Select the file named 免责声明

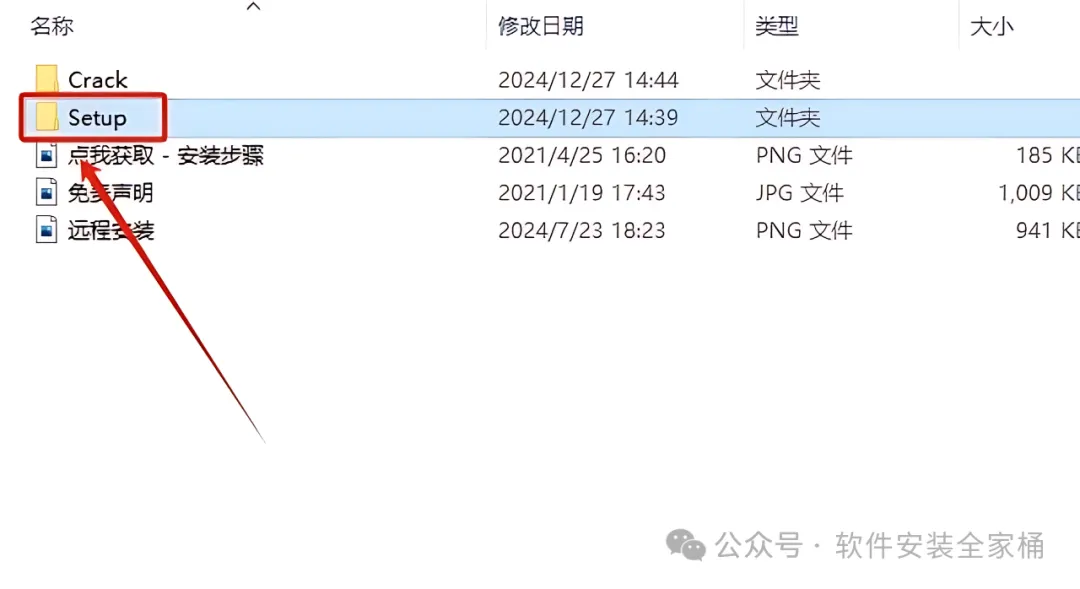110,192
